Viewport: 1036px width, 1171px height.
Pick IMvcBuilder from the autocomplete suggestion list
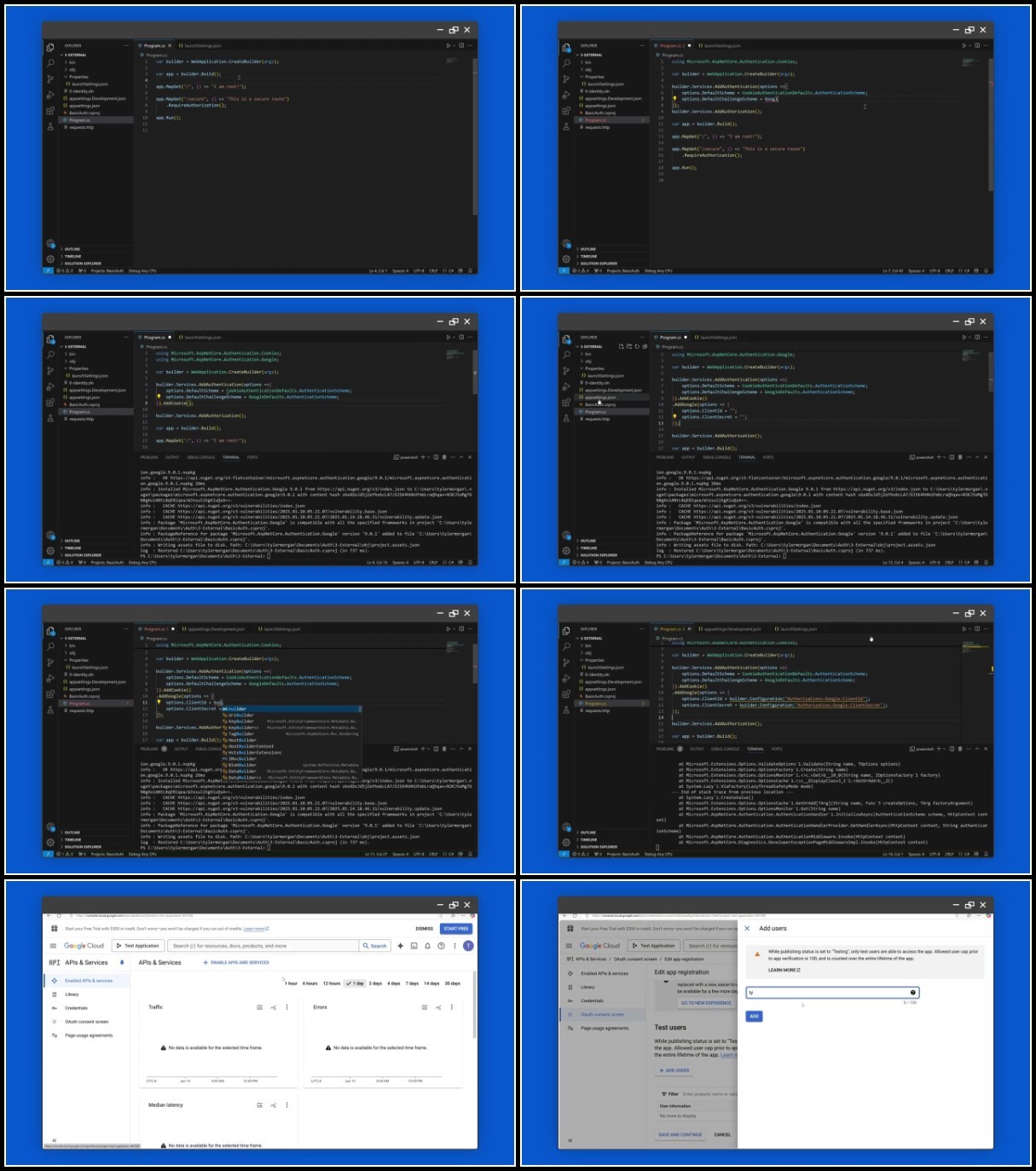coord(292,759)
